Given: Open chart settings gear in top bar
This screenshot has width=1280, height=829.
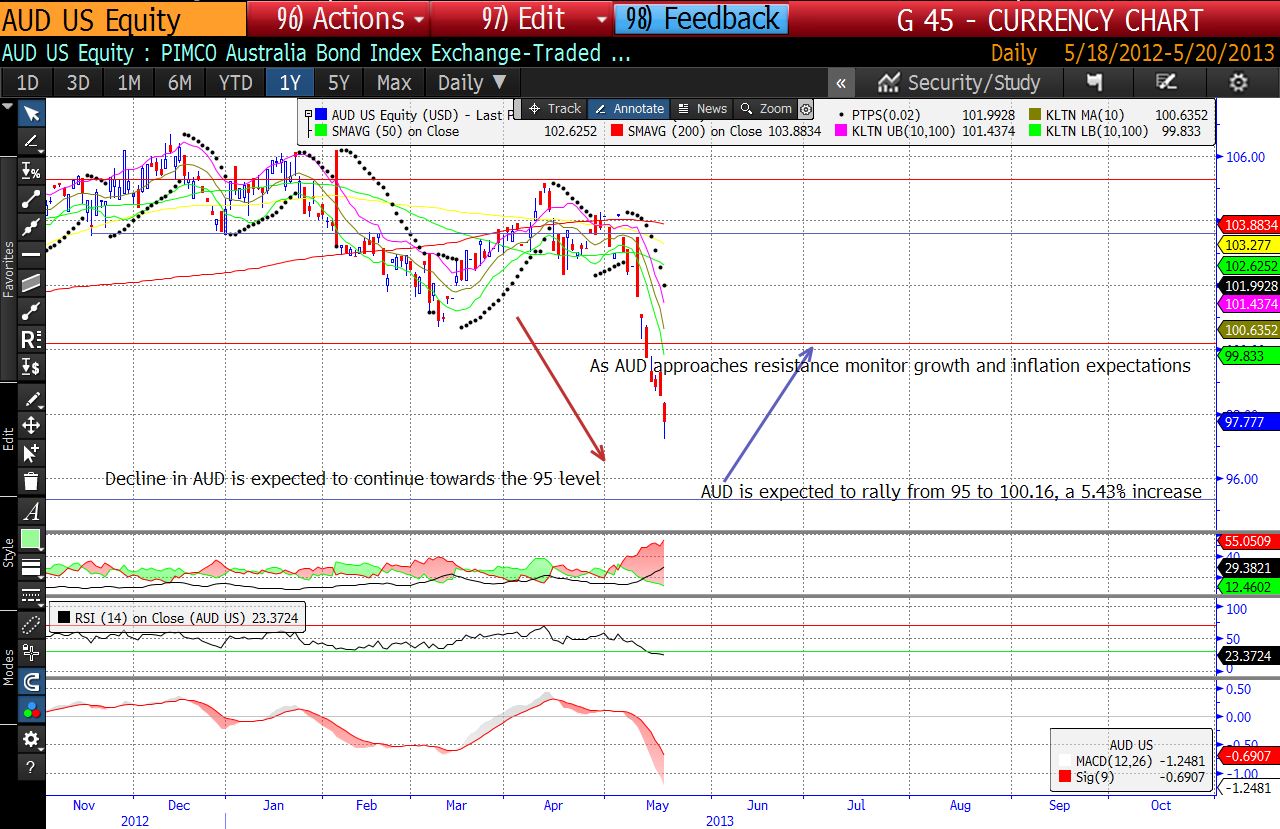Looking at the screenshot, I should [x=1238, y=83].
